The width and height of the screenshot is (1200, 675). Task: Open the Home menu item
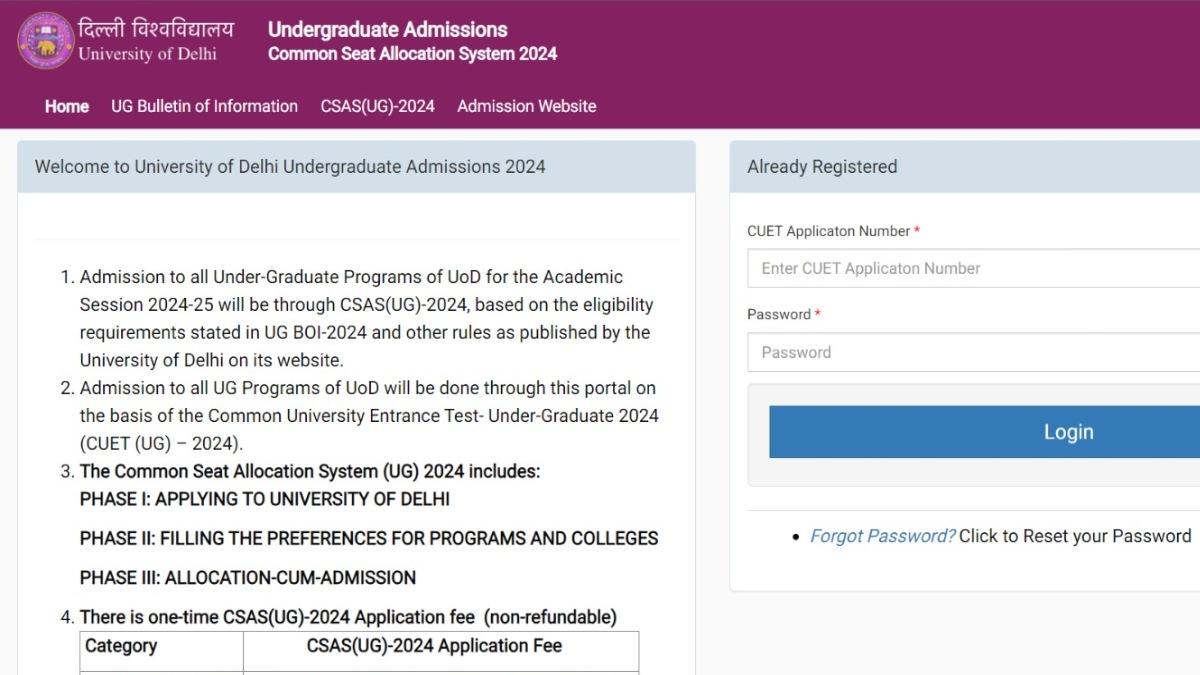click(67, 106)
